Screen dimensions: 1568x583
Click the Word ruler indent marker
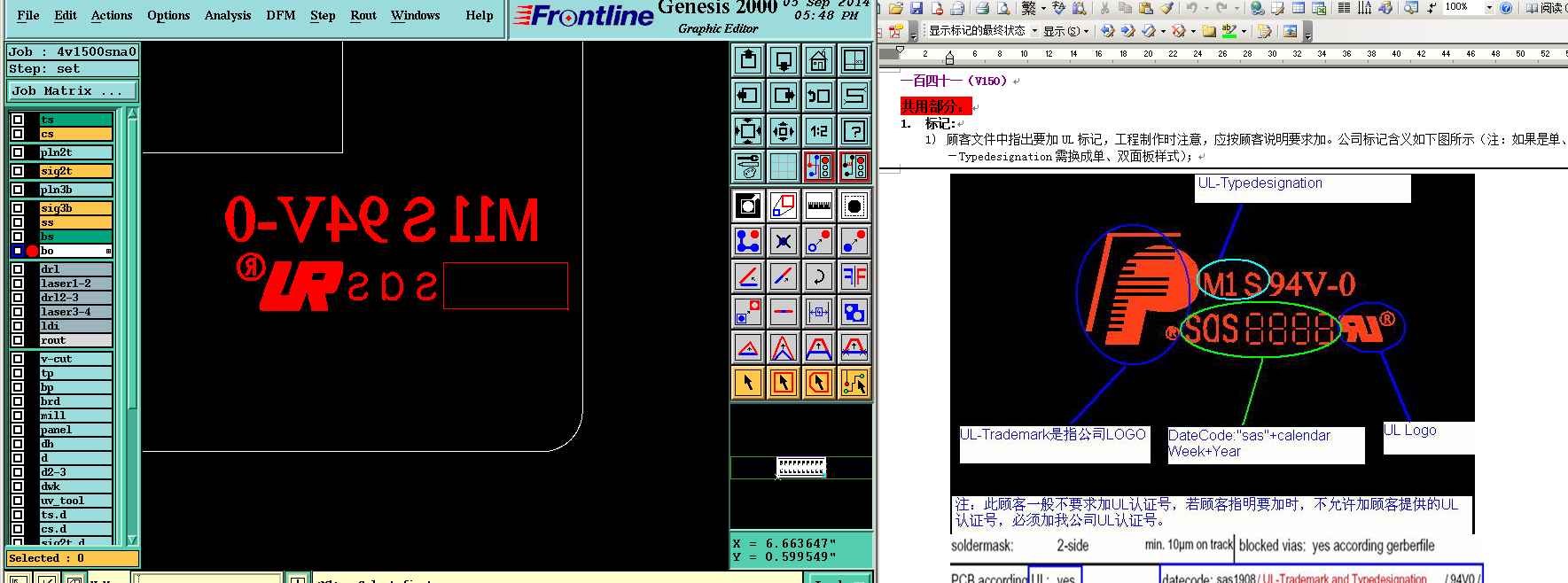coord(949,58)
